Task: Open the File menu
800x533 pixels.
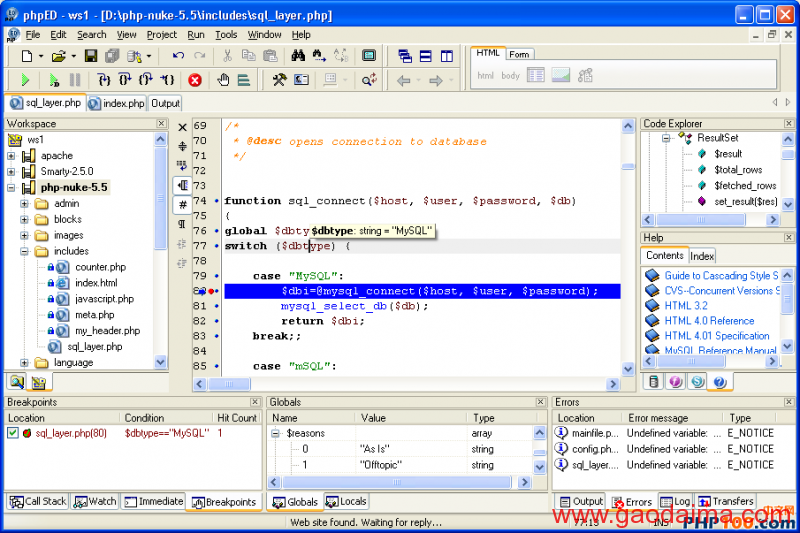Action: click(33, 35)
